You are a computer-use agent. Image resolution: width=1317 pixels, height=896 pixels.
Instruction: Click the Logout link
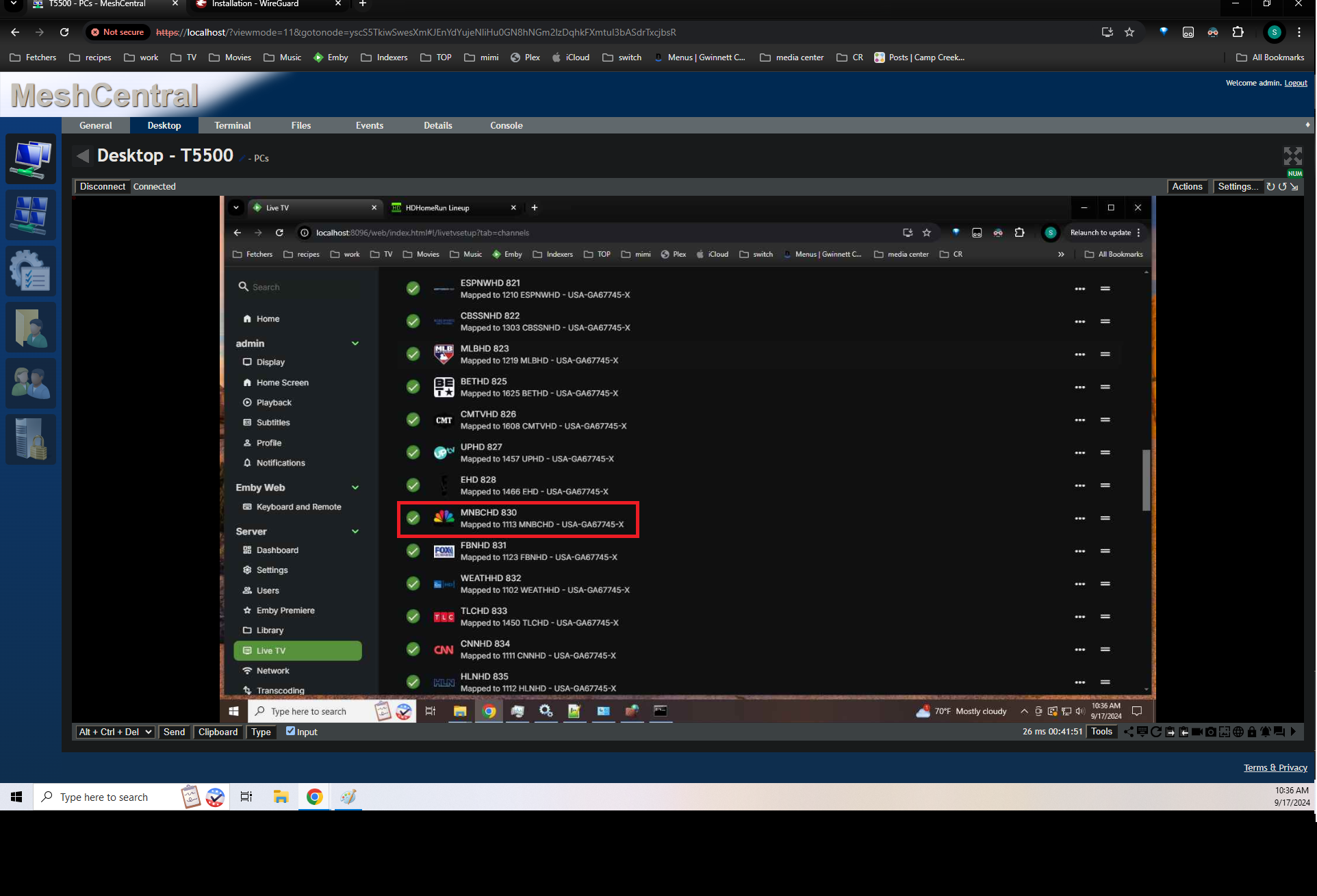(x=1295, y=83)
